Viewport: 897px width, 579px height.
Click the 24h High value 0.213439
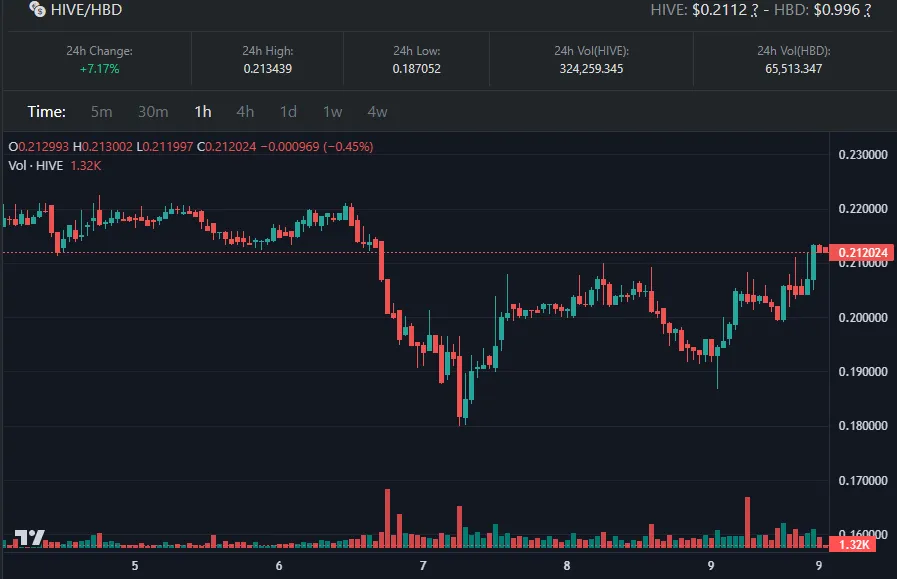[268, 69]
